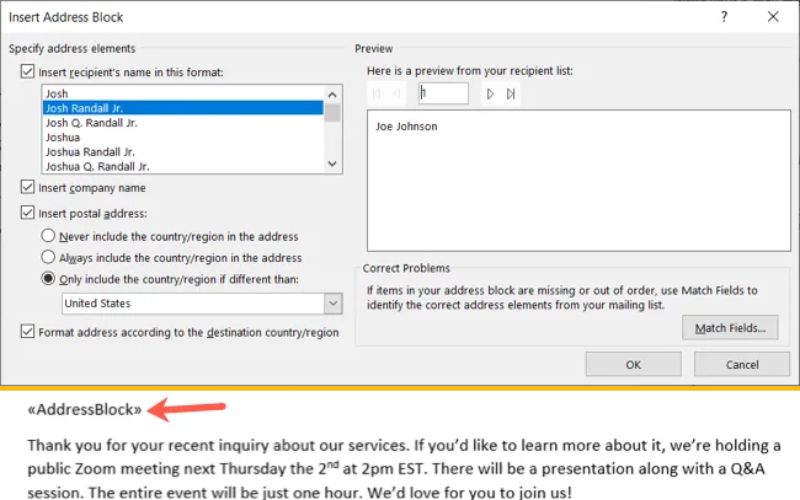The height and width of the screenshot is (500, 800).
Task: Open dialog help question mark
Action: (724, 17)
